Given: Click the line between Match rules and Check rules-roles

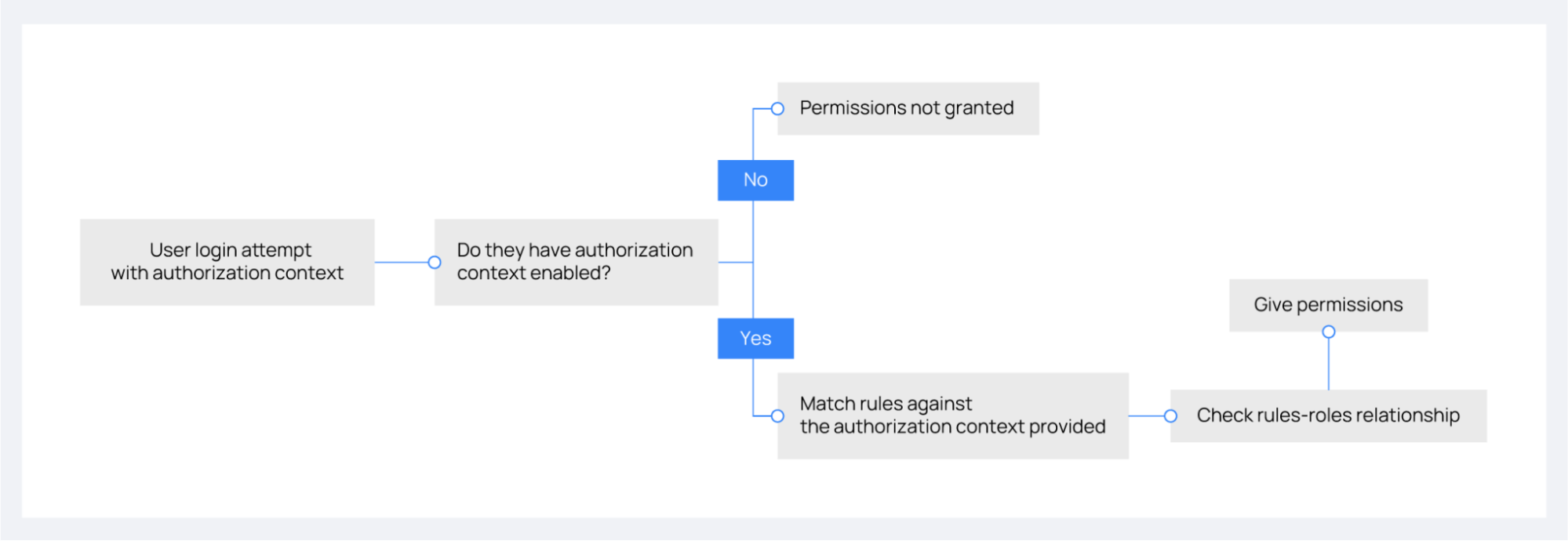Looking at the screenshot, I should click(x=1146, y=416).
